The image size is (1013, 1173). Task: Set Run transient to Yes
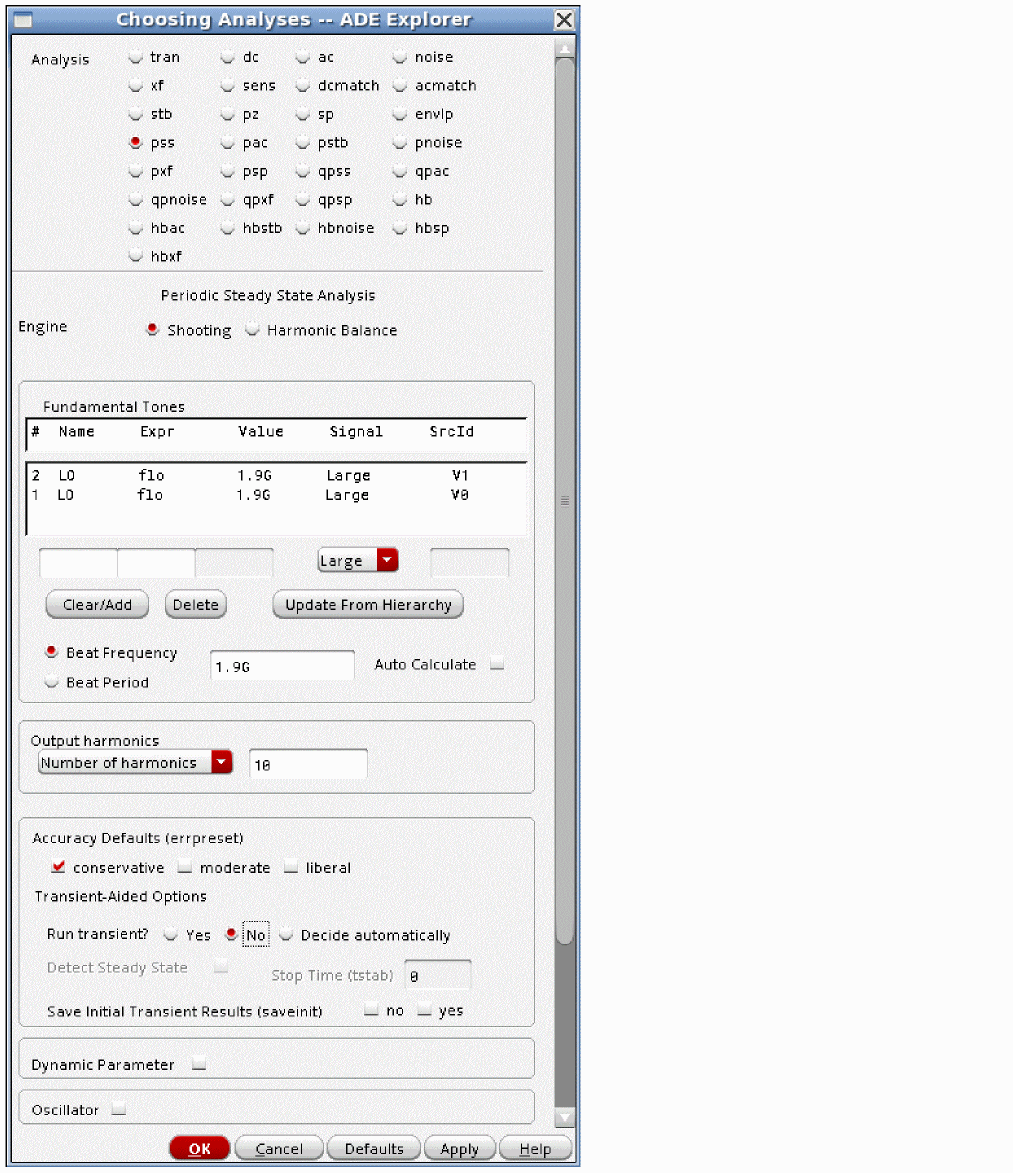171,934
